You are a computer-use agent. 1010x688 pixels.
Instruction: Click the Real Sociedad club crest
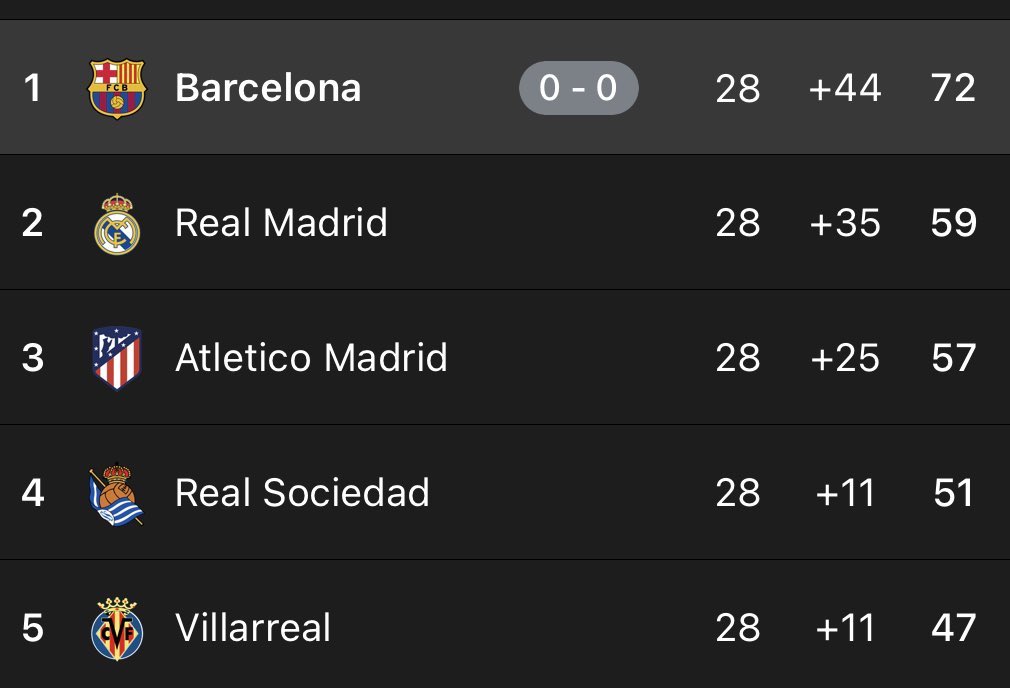[116, 494]
